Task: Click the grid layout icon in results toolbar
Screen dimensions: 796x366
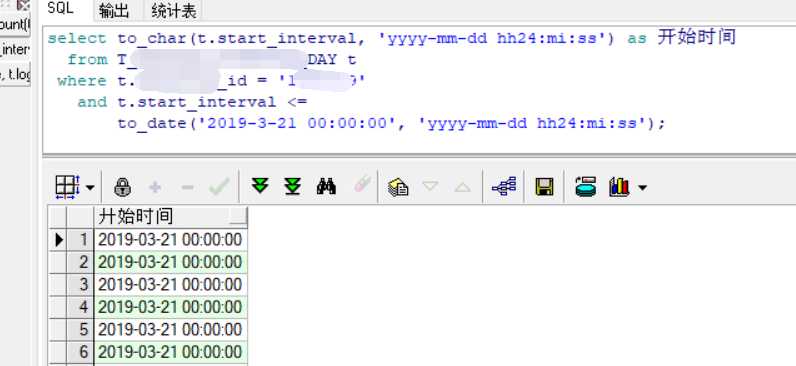Action: pyautogui.click(x=67, y=187)
